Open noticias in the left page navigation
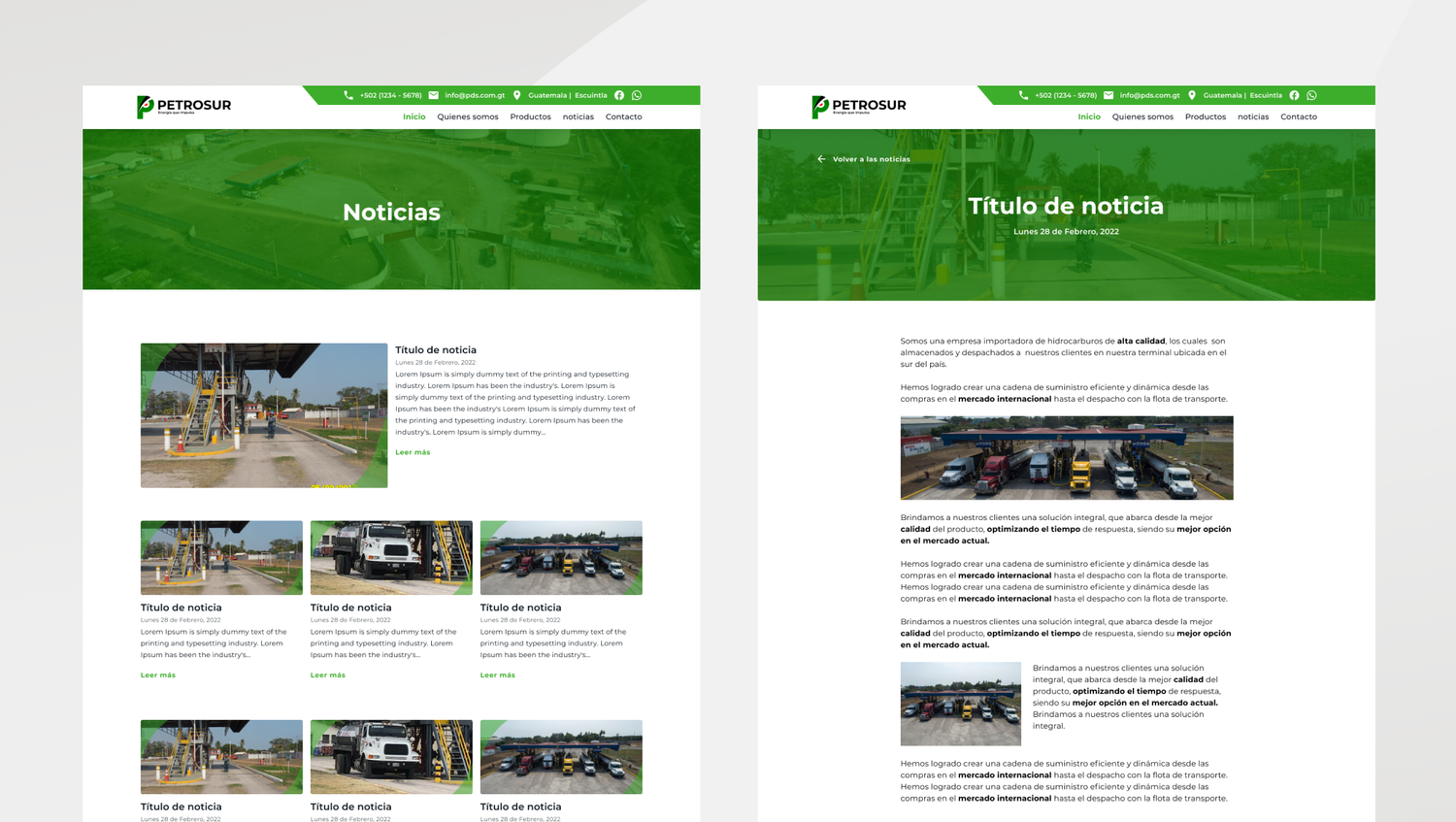Screen dimensions: 1456x822 pyautogui.click(x=579, y=116)
